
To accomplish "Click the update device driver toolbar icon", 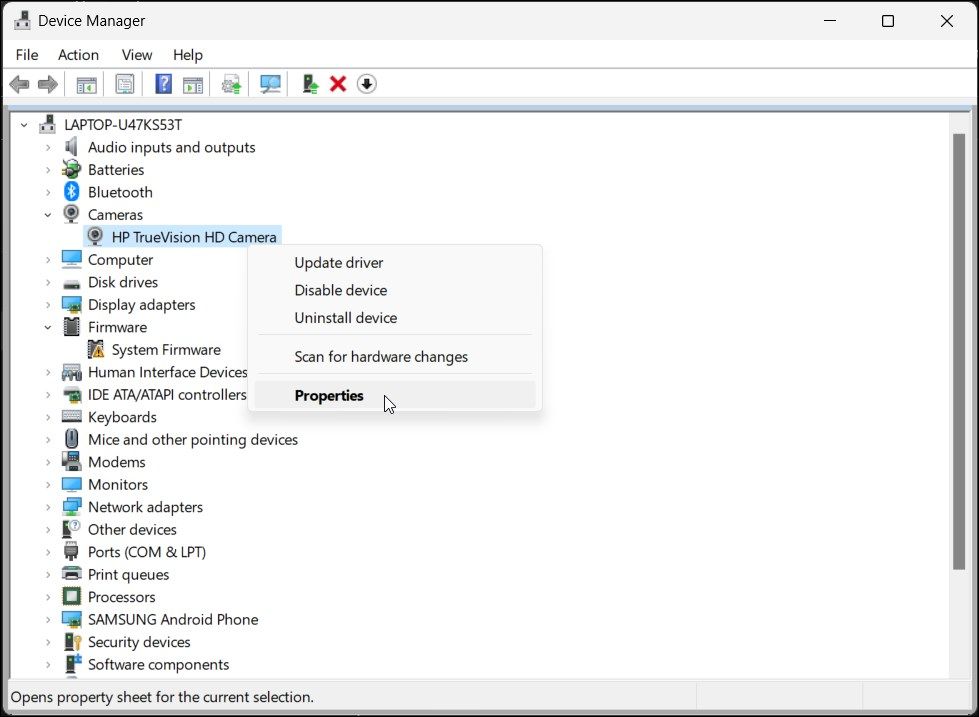I will click(x=231, y=84).
